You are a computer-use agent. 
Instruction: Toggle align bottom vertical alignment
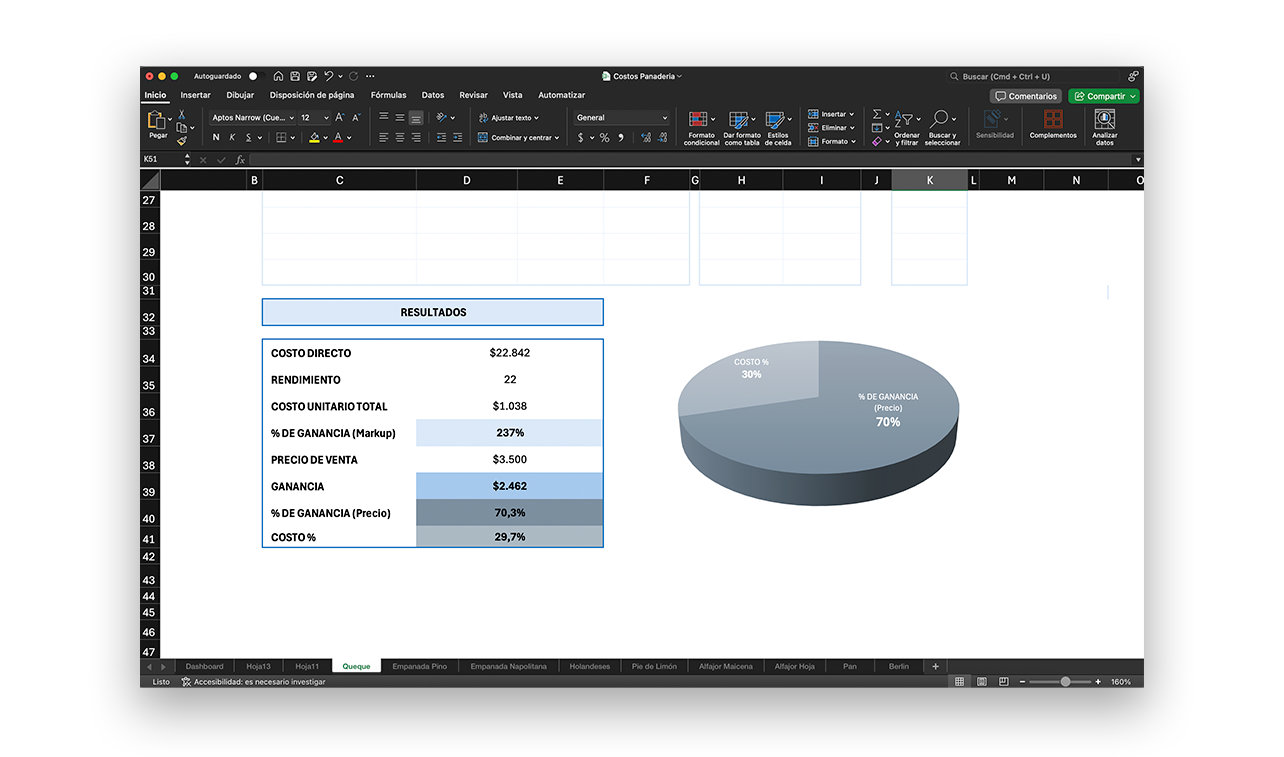[415, 117]
